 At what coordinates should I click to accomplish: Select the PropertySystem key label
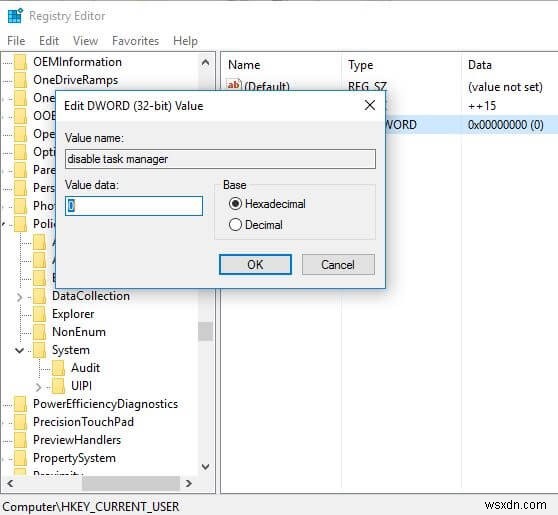74,458
